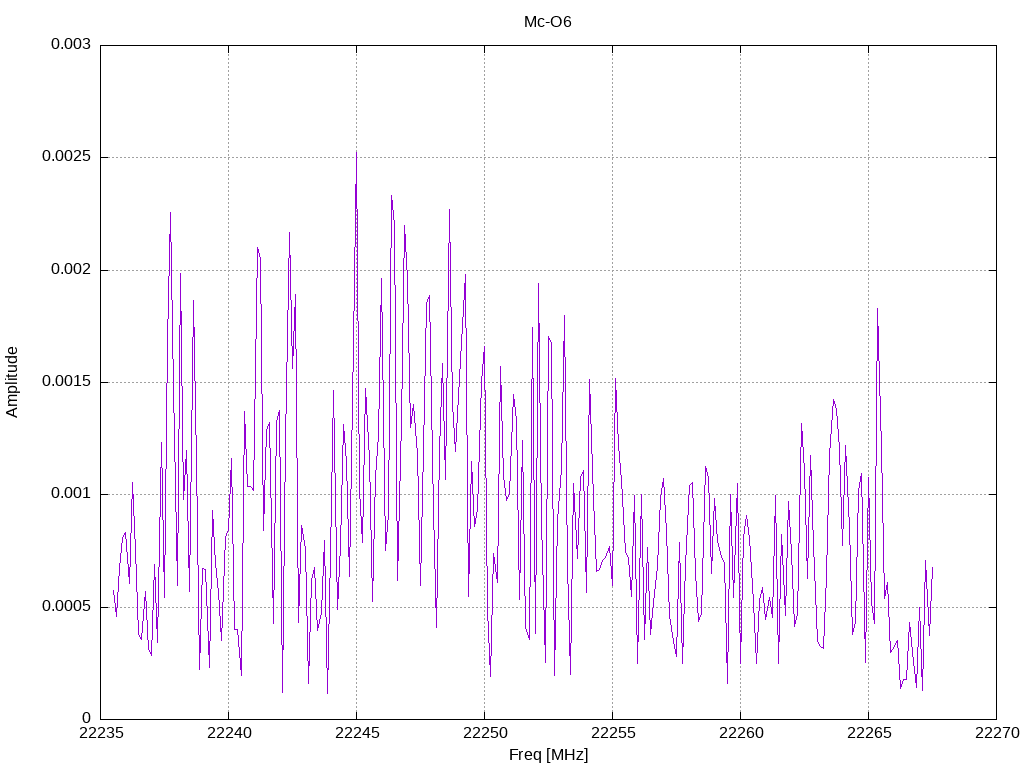Viewport: 1024px width, 768px height.
Task: Click the tall peak near 22265 MHz
Action: click(x=877, y=310)
